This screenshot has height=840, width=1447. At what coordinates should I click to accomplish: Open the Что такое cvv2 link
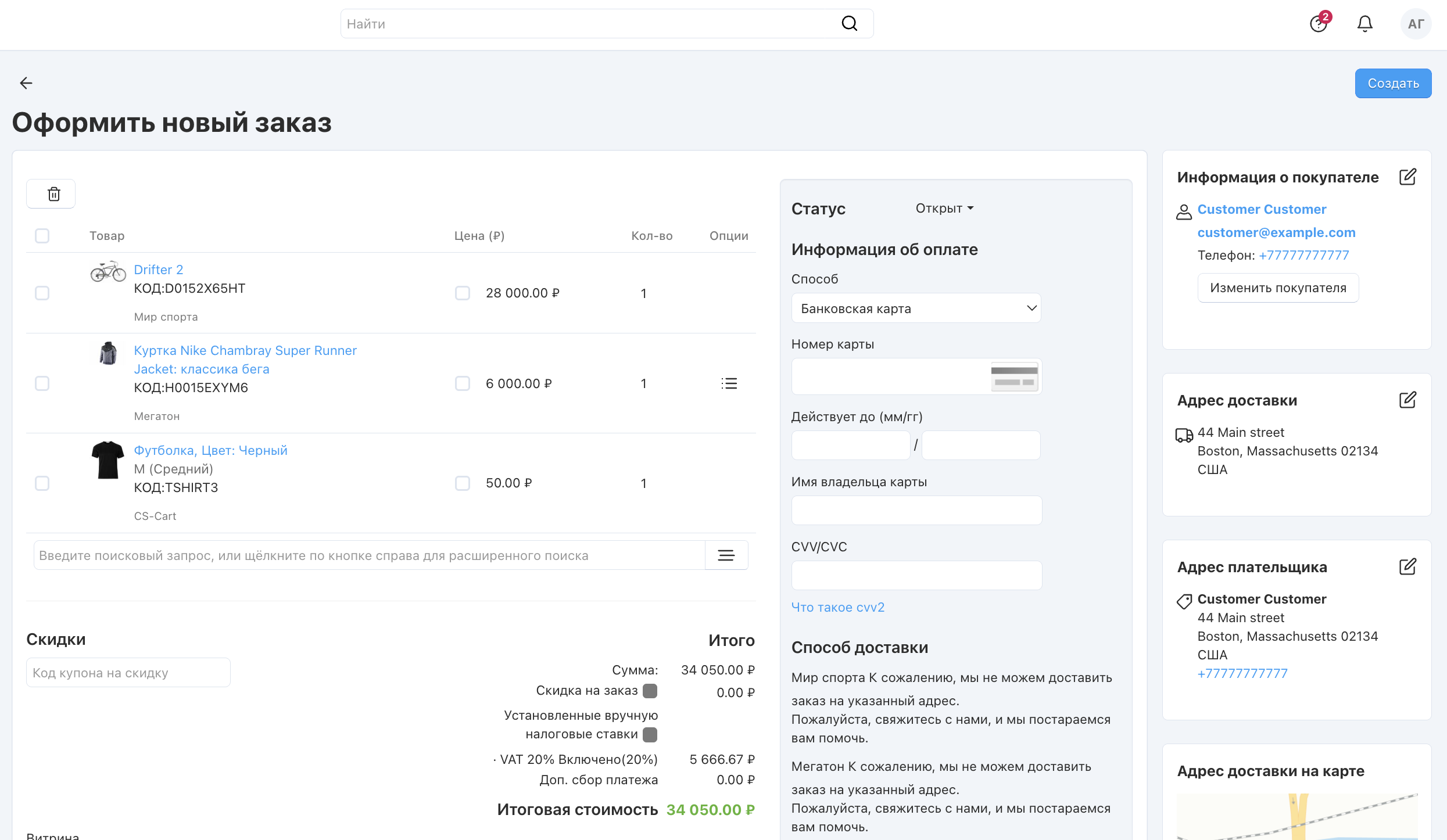point(837,607)
